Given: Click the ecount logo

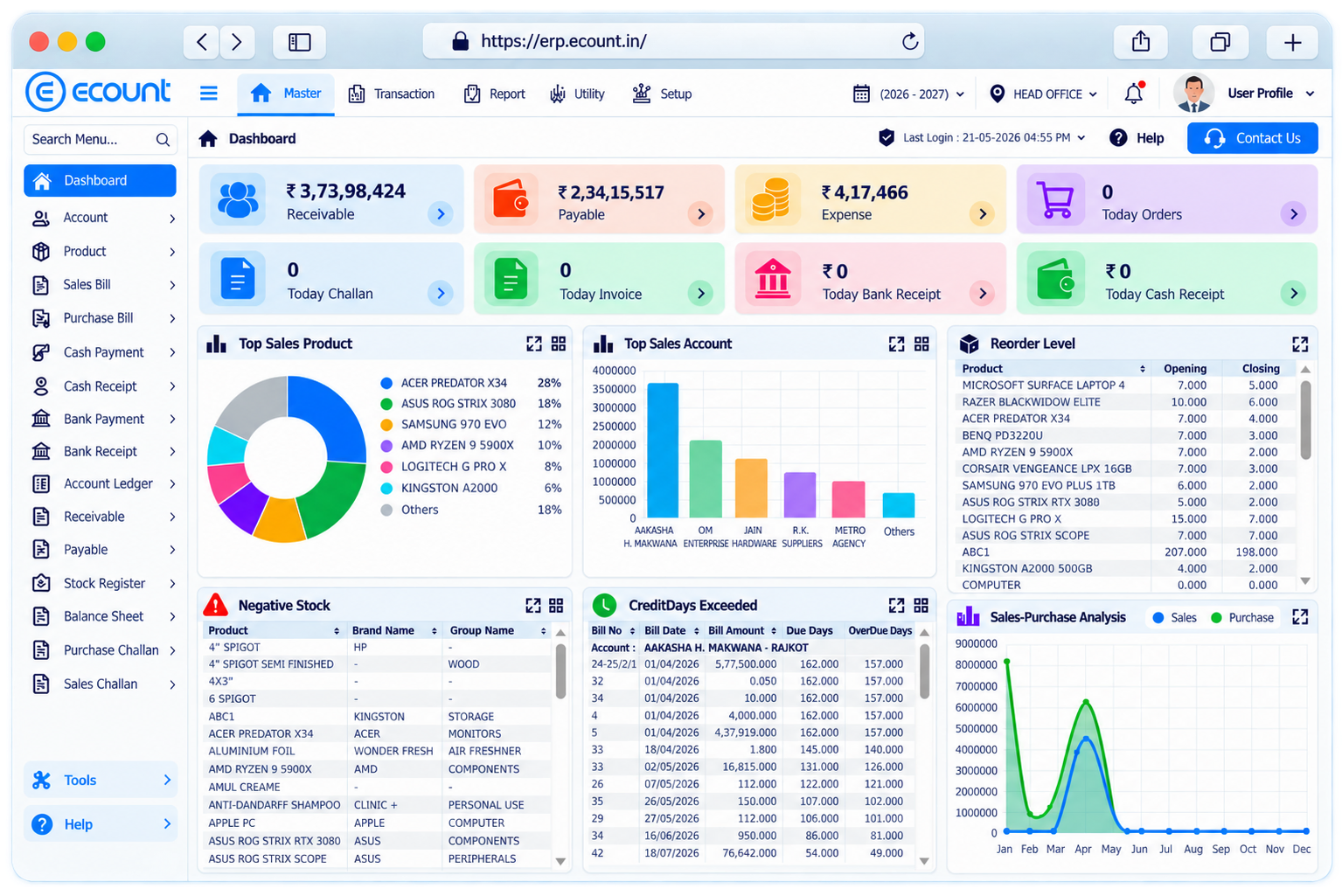Looking at the screenshot, I should pyautogui.click(x=98, y=92).
